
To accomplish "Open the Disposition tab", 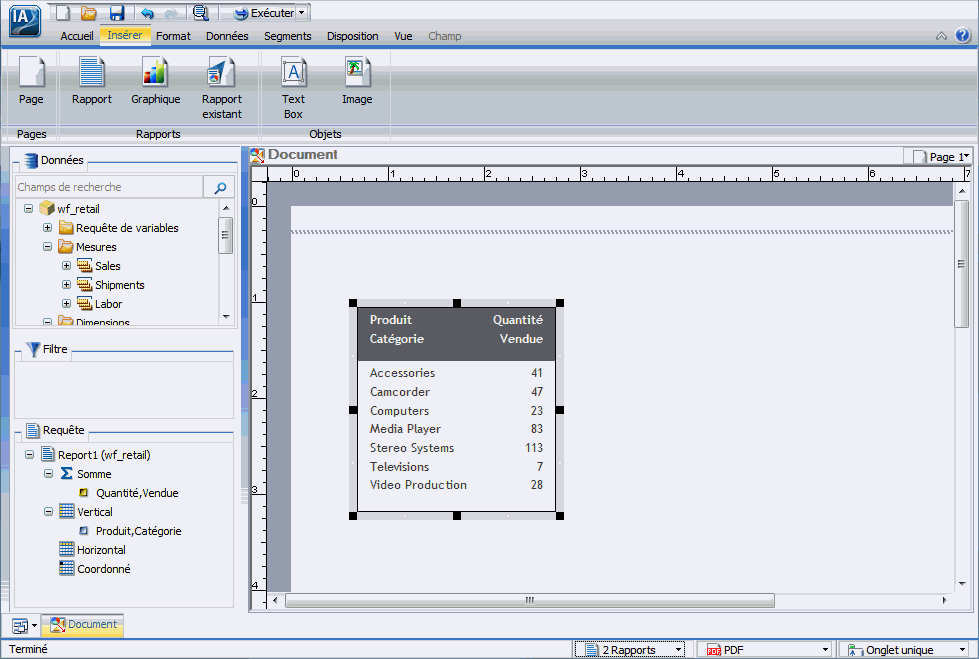I will coord(352,36).
